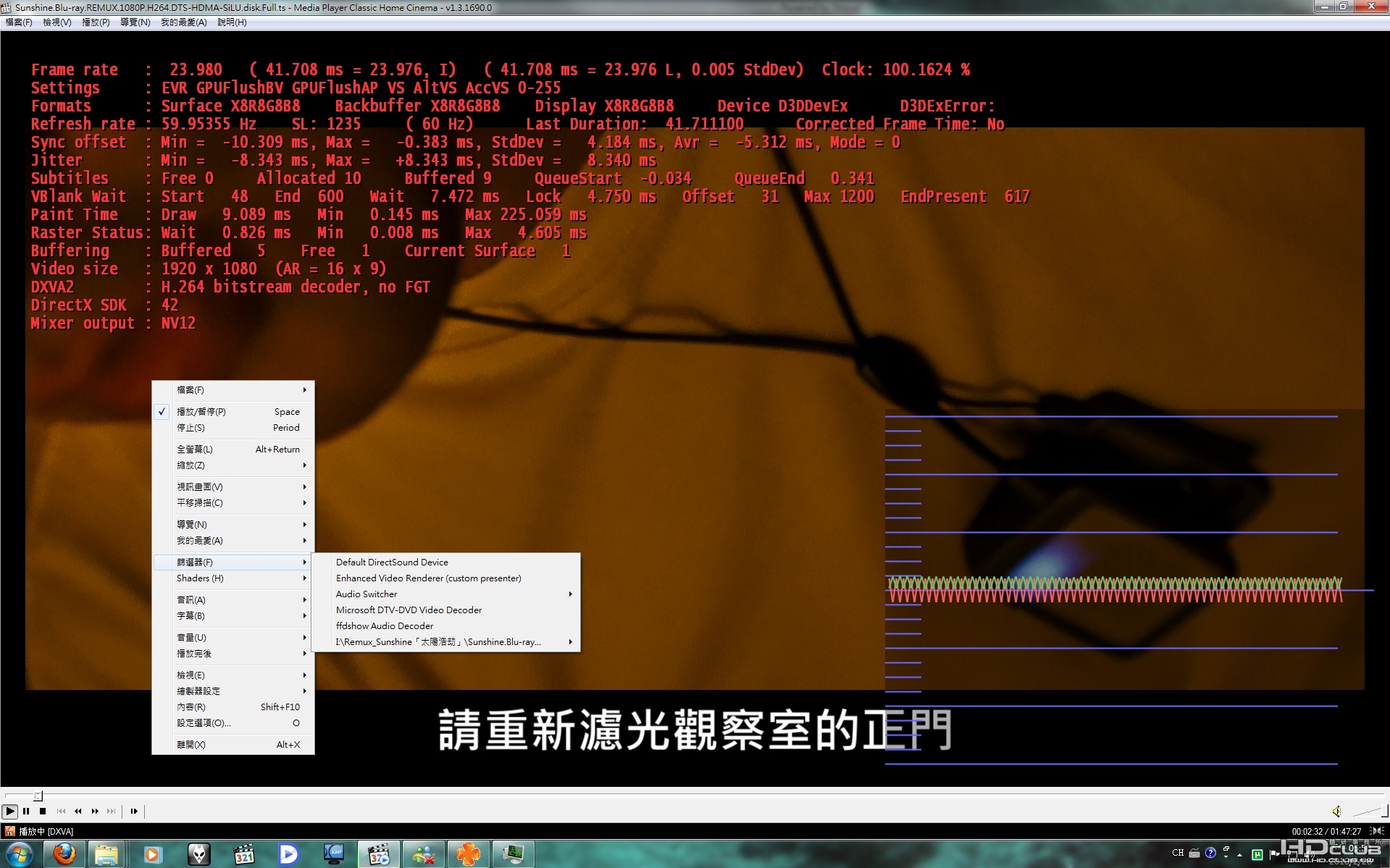Click the rewind (decrease speed) button

click(78, 812)
